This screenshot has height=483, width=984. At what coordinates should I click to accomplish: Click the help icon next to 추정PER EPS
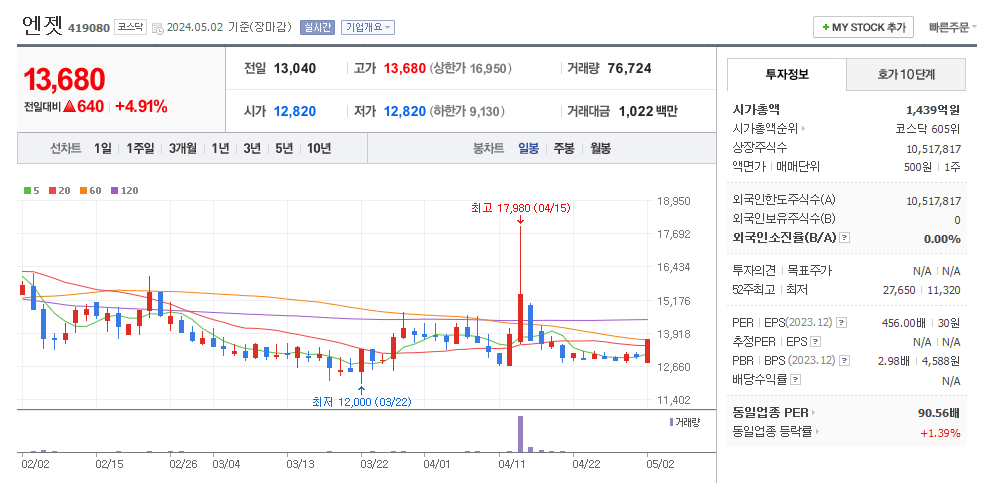(x=815, y=342)
